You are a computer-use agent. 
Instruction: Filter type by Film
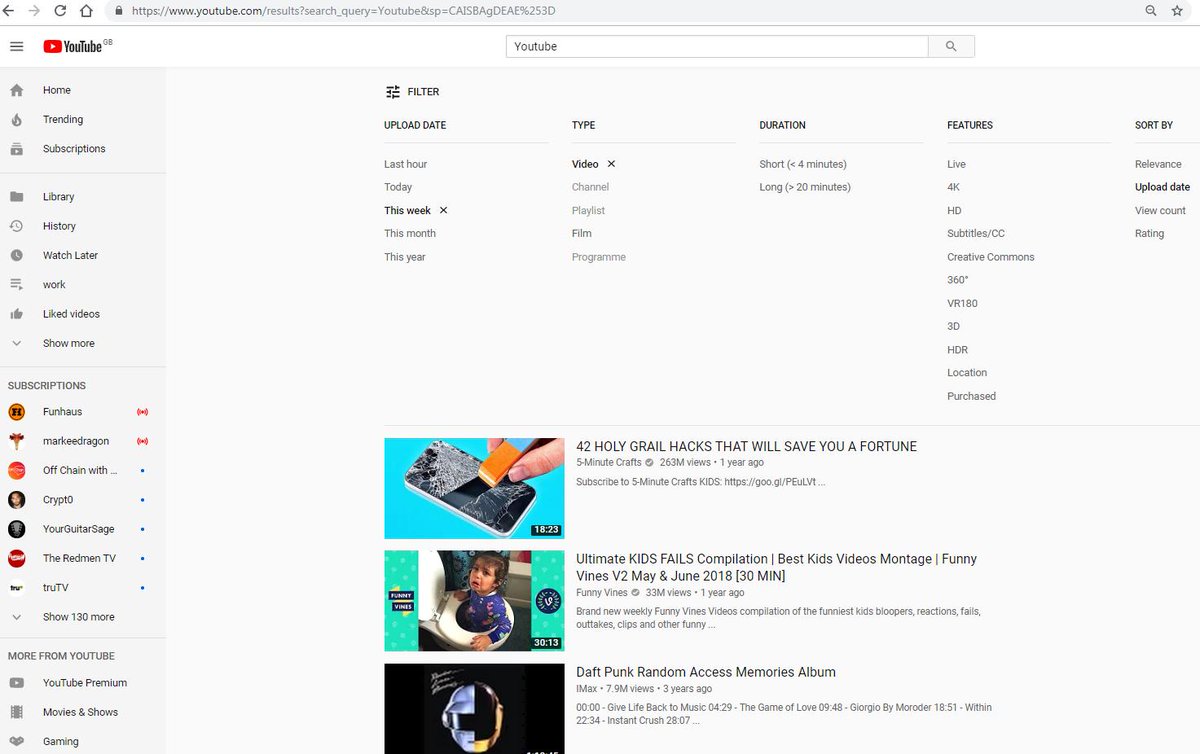pyautogui.click(x=582, y=233)
